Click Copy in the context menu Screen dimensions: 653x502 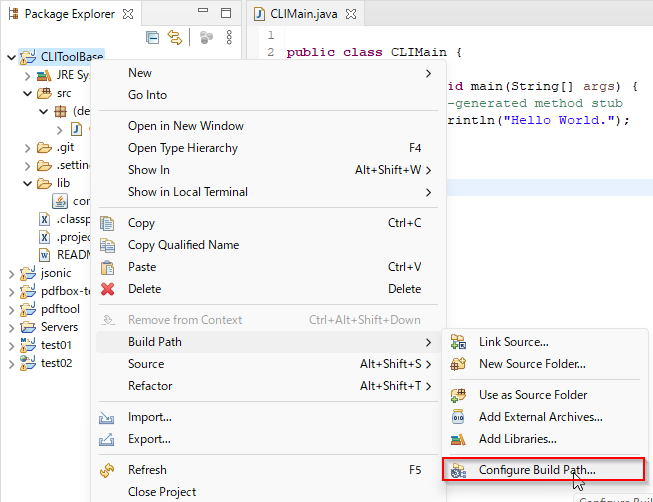269,223
